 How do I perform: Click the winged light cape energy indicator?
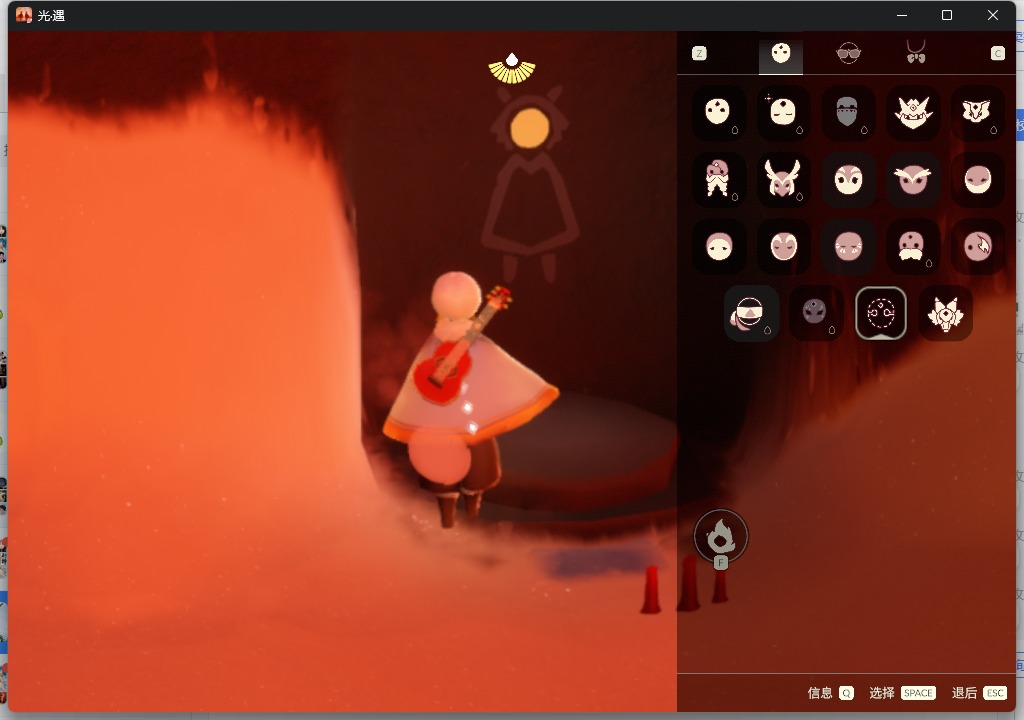(x=512, y=69)
